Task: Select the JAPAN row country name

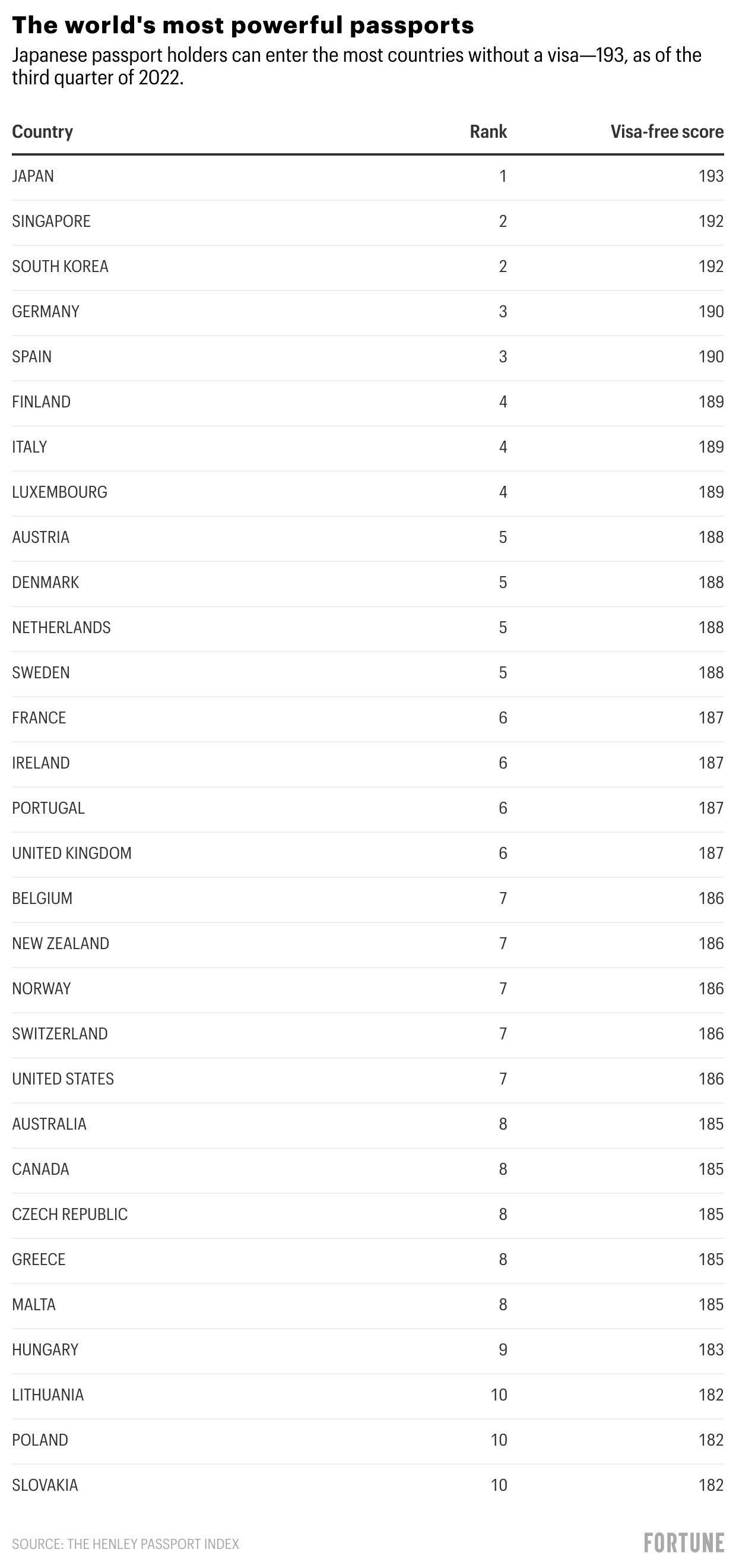Action: [x=33, y=176]
